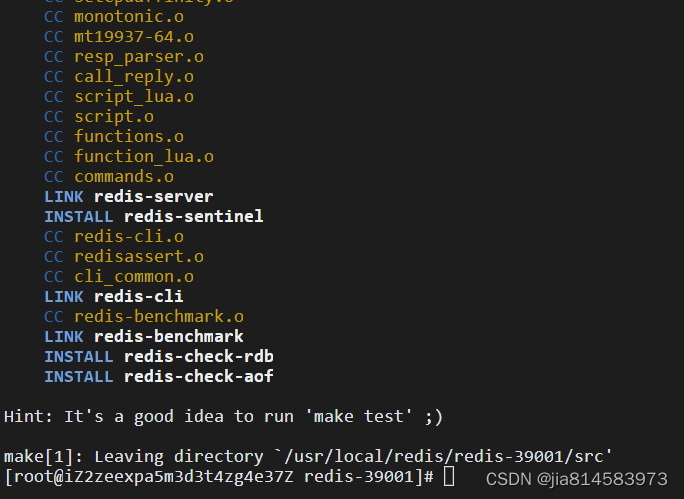
Task: Click the 'redis-check-aof' INSTALL line
Action: (x=159, y=377)
